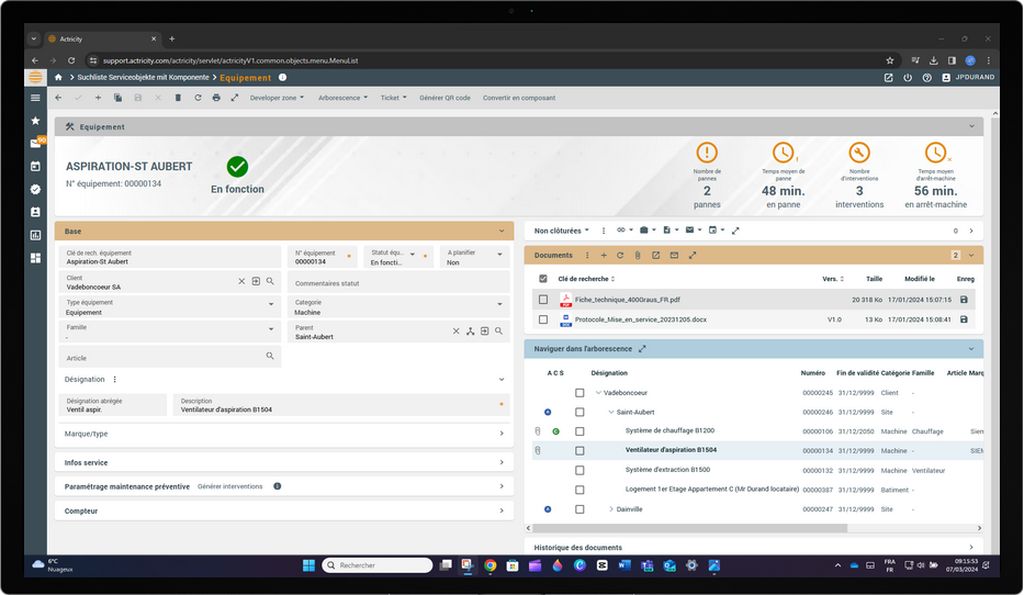Expand the Dainville tree node
This screenshot has width=1024, height=595.
click(611, 509)
